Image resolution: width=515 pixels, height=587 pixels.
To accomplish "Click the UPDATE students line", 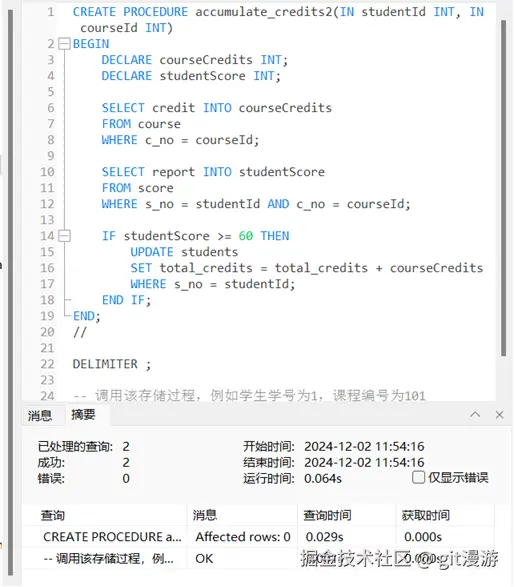I will (184, 252).
